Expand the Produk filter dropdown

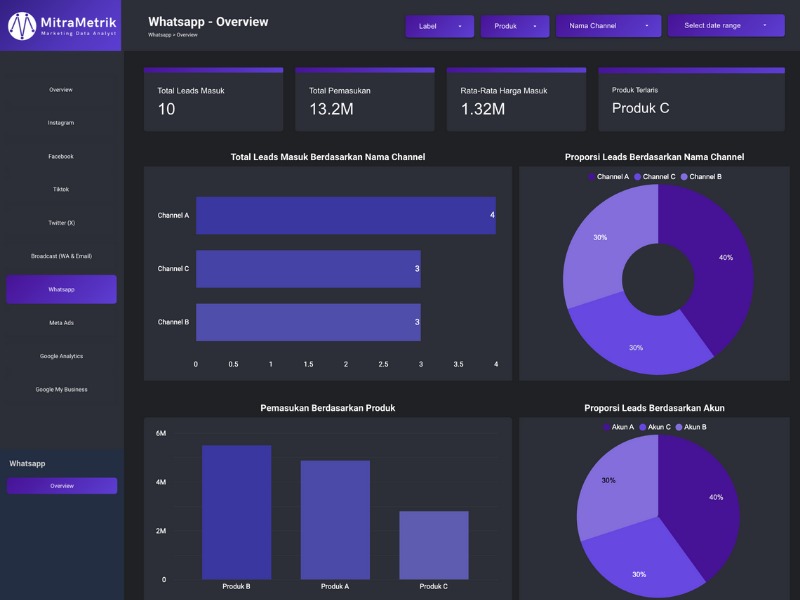click(515, 26)
